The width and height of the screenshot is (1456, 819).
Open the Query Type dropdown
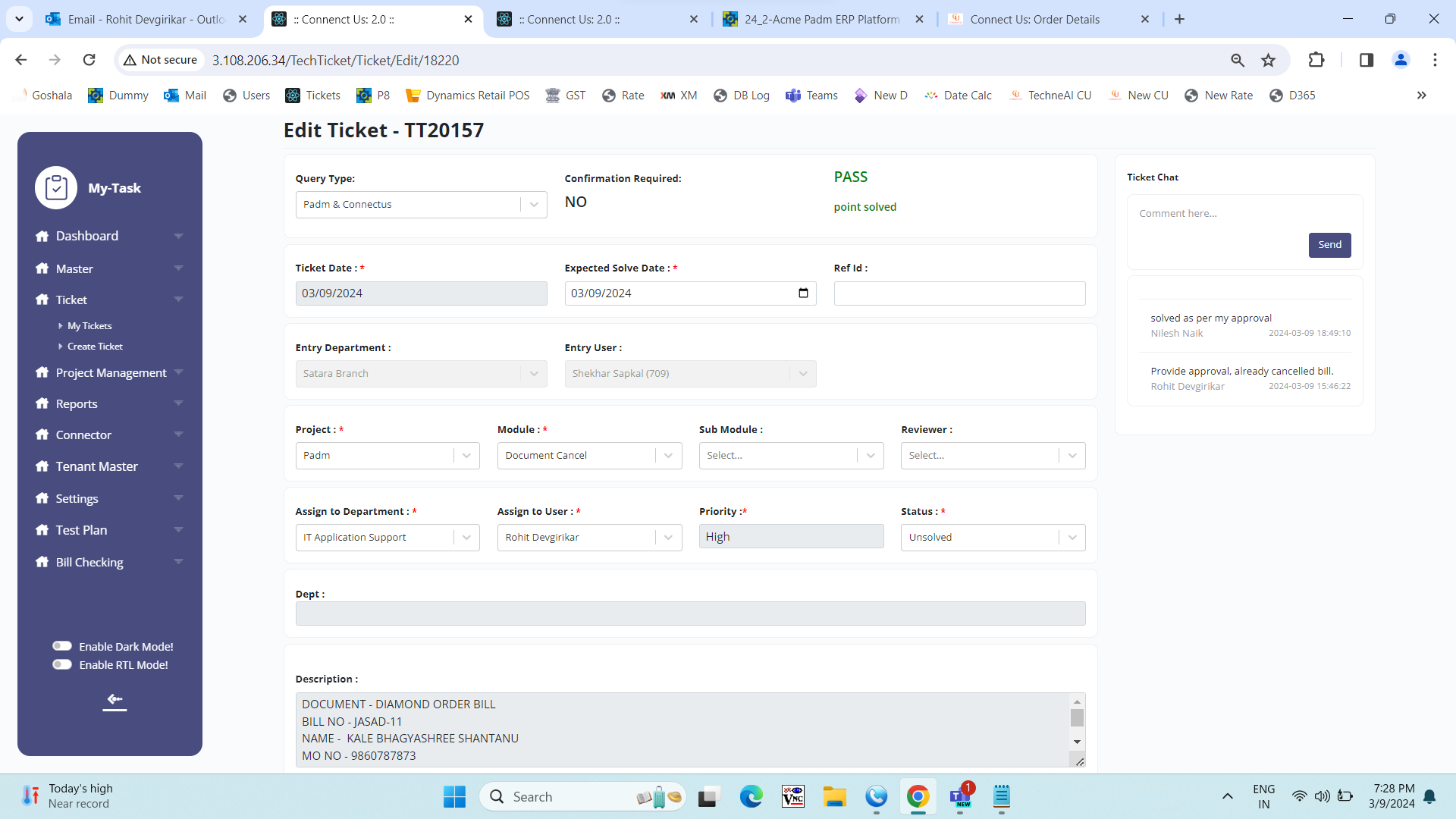click(421, 205)
